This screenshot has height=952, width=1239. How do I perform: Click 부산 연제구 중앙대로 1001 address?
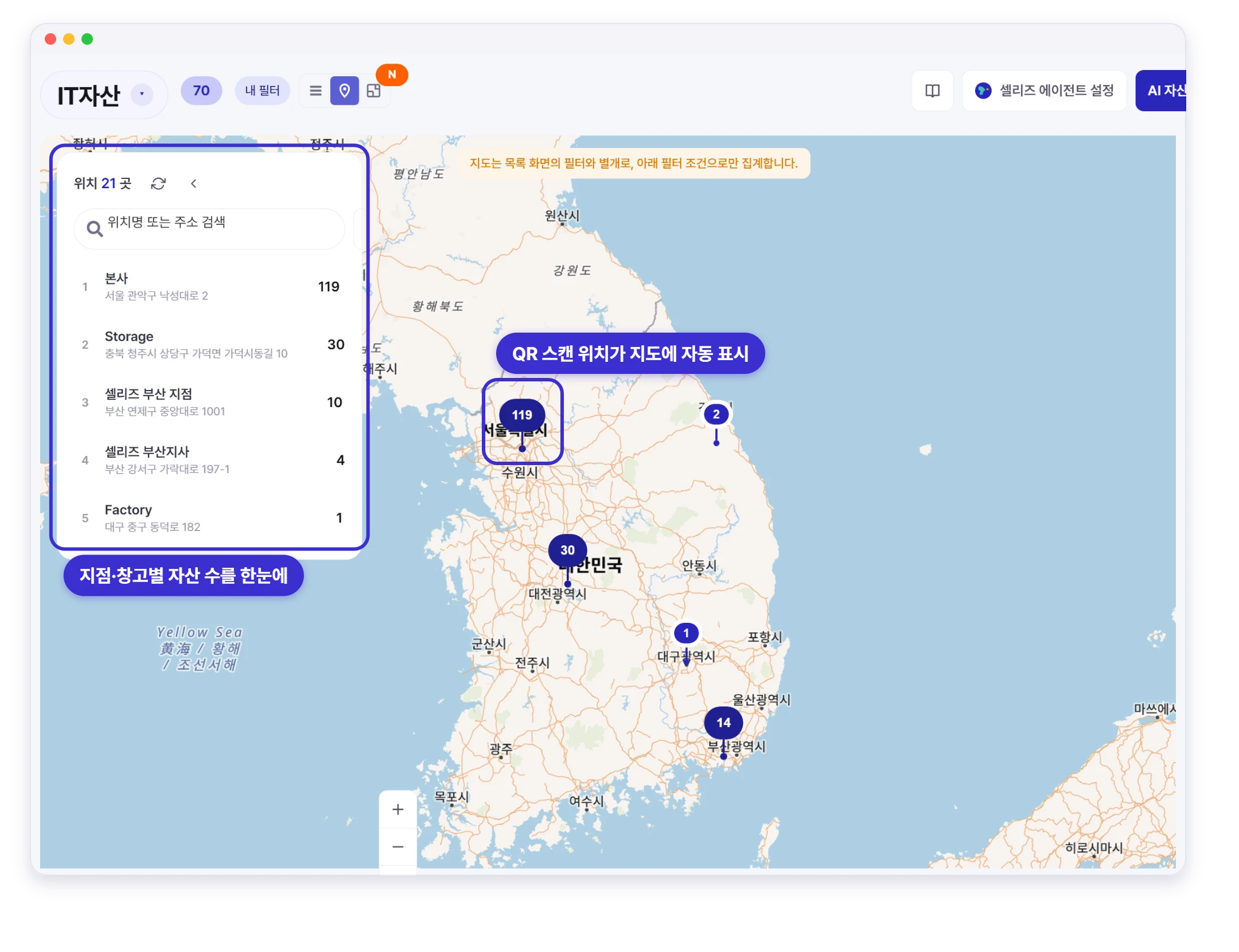click(165, 411)
